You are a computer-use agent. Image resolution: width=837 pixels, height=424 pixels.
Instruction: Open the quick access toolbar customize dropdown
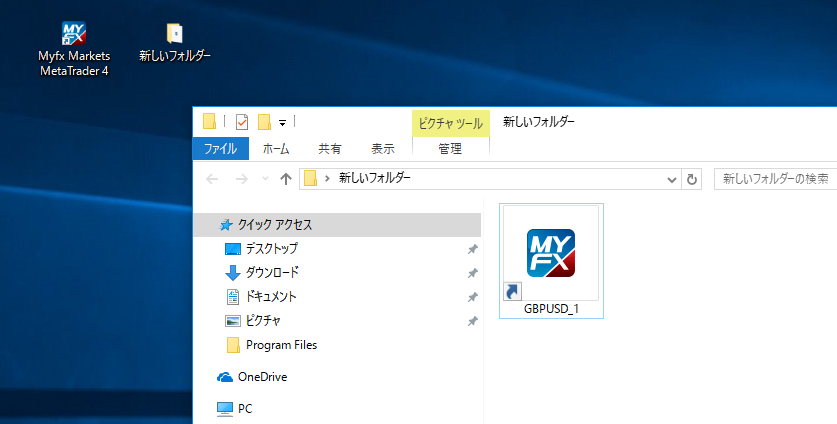pos(282,123)
